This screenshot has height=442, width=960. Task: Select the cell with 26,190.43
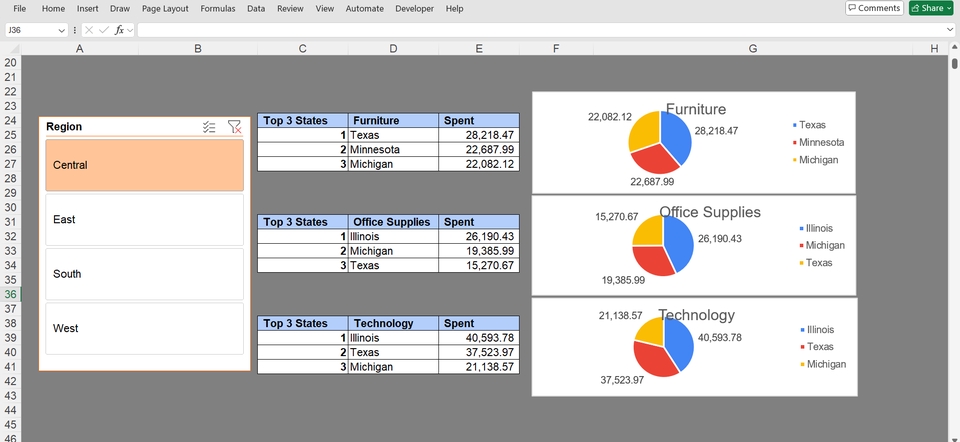point(479,237)
